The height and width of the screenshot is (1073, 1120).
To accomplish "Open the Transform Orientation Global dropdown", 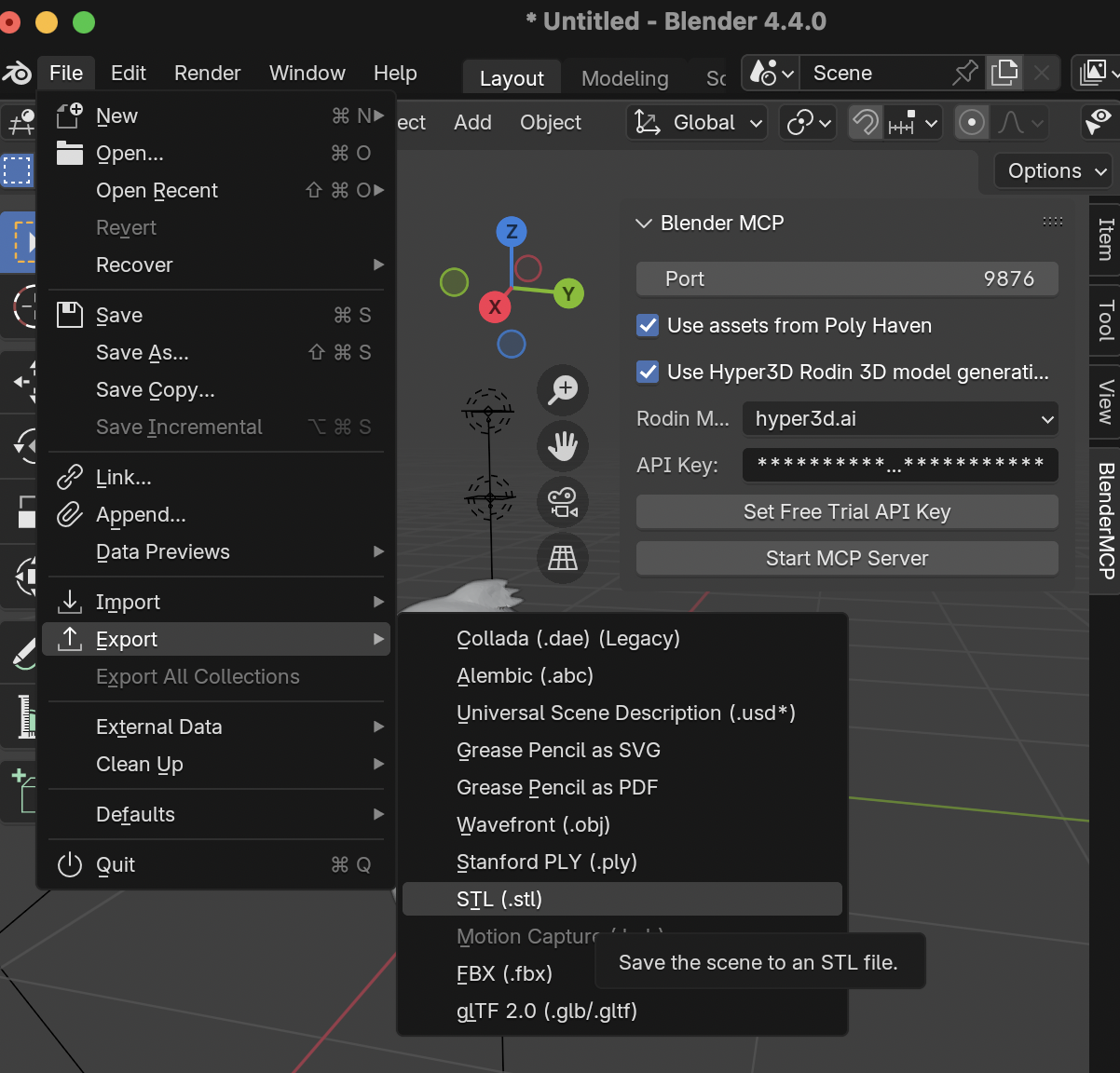I will pos(696,122).
